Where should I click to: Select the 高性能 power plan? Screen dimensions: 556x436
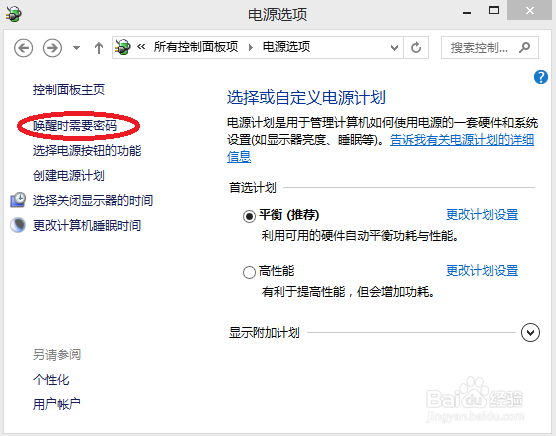tap(249, 272)
